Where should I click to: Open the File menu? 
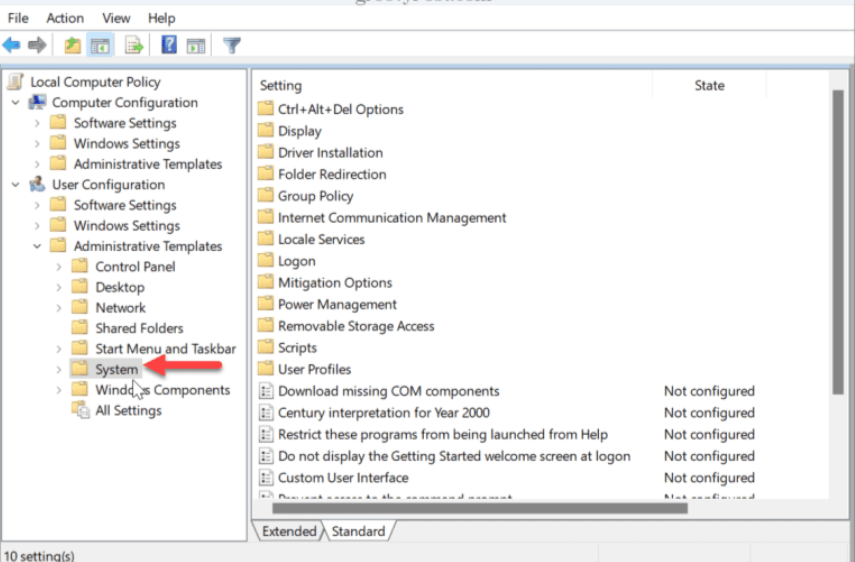point(18,18)
